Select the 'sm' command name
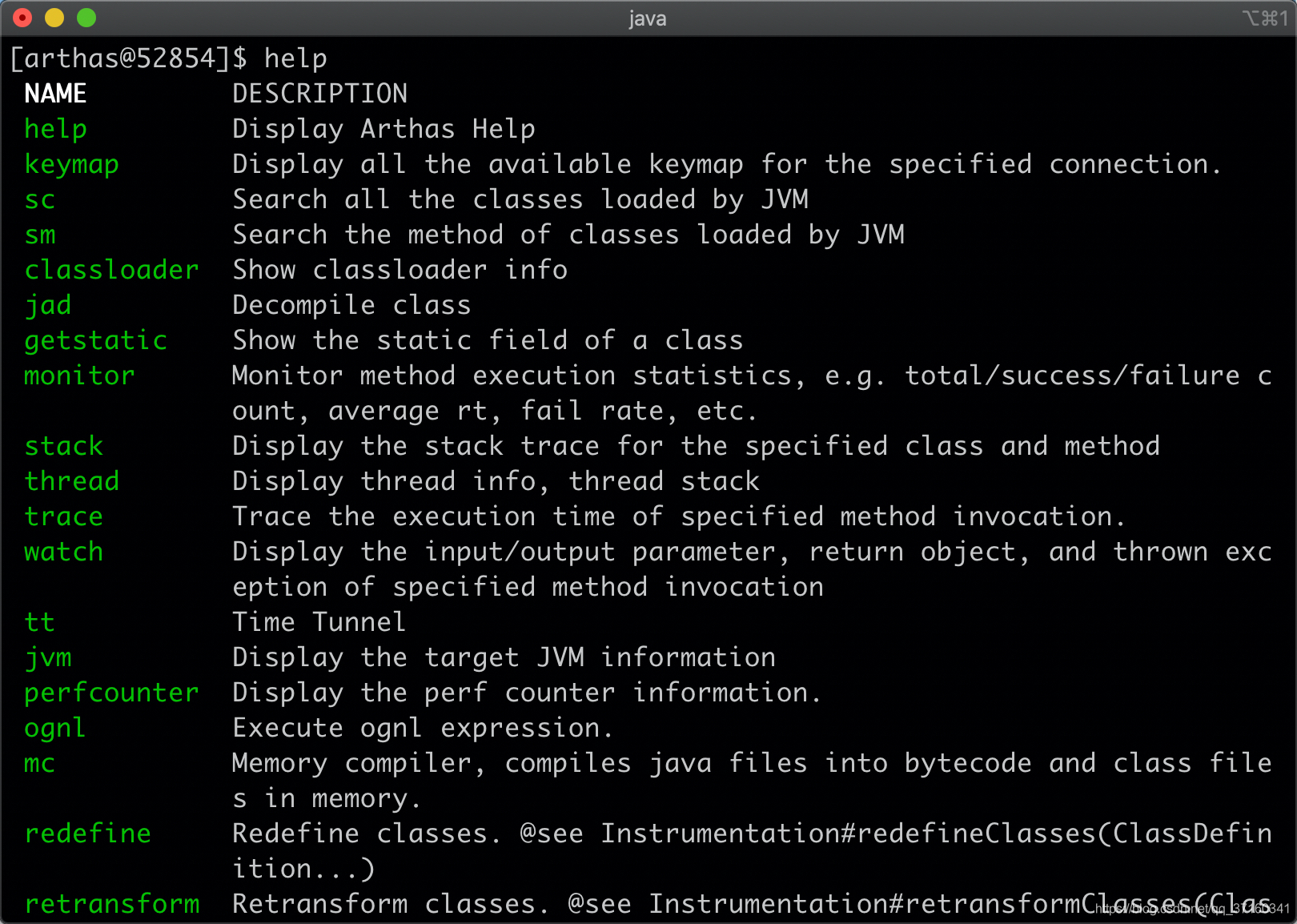Viewport: 1297px width, 924px height. 40,235
